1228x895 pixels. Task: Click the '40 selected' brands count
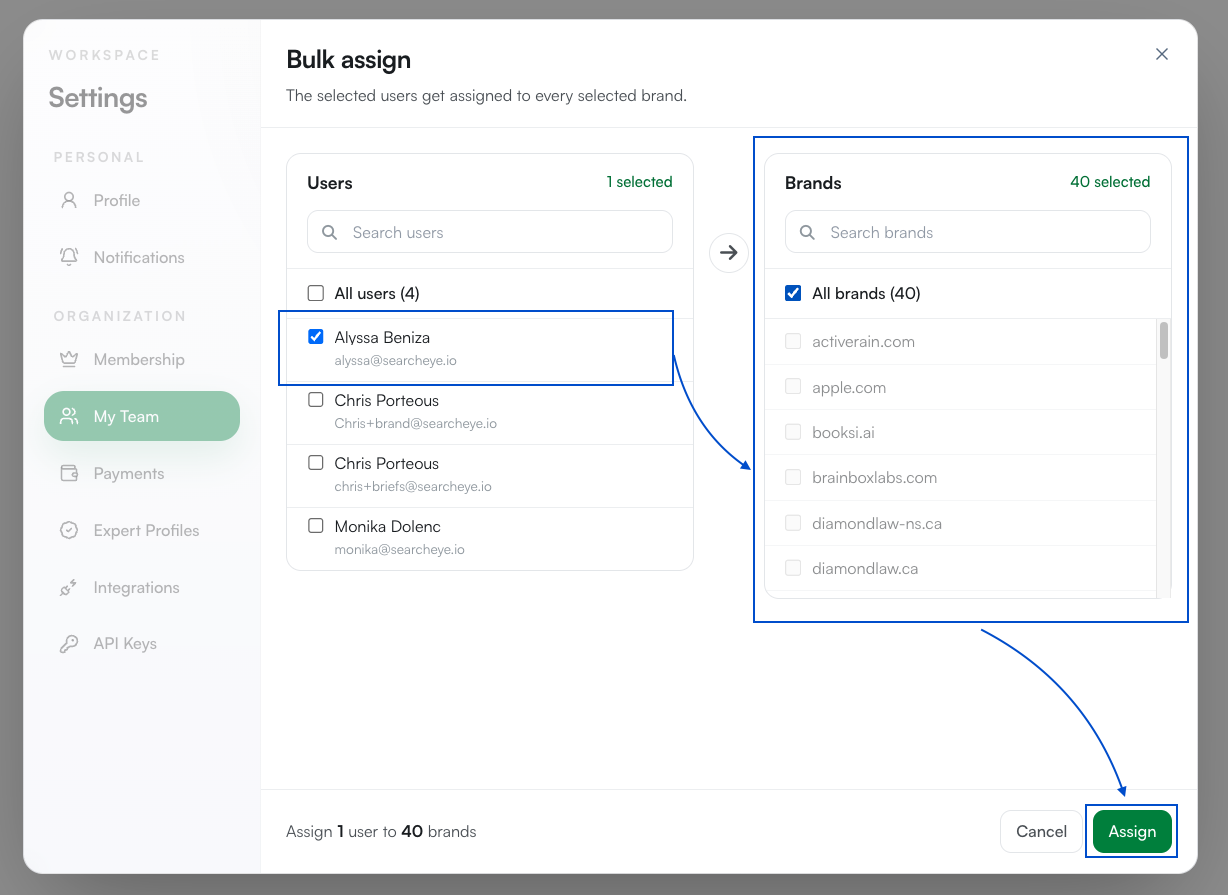[1110, 182]
